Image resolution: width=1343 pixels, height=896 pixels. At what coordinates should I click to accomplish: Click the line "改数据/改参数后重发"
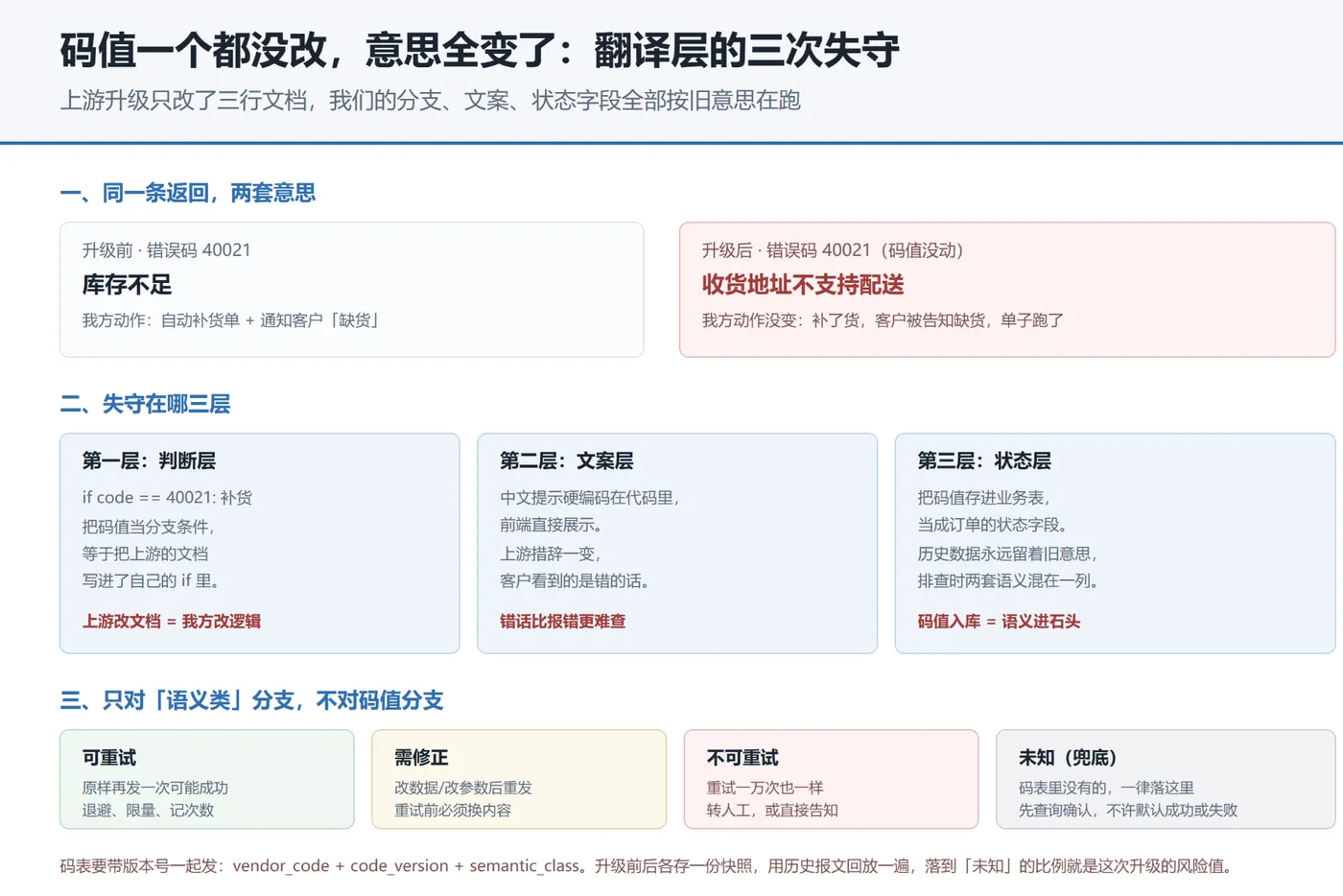click(x=463, y=788)
